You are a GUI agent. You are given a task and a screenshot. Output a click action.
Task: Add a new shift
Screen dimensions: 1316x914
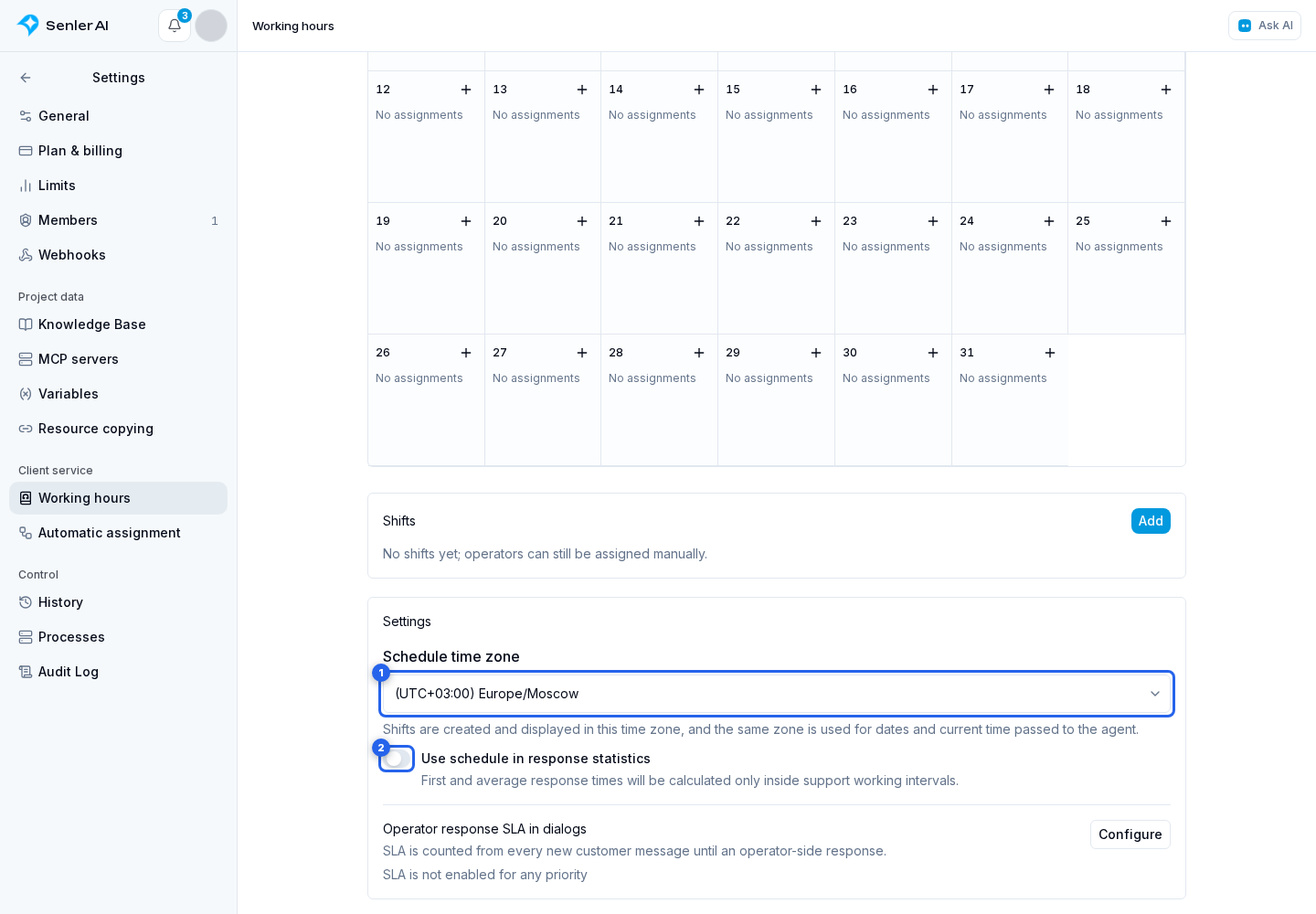pos(1151,521)
